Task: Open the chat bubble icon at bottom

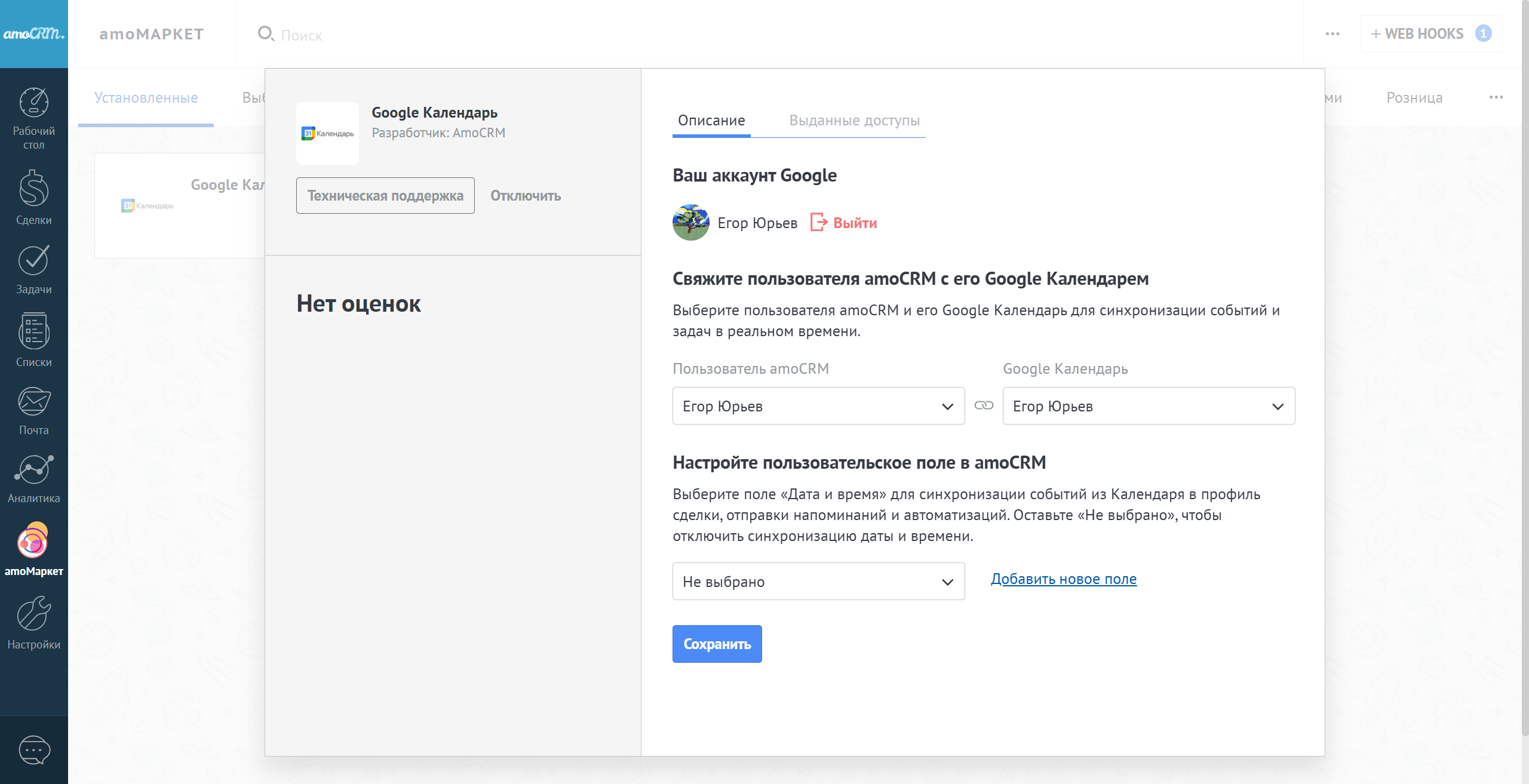Action: [34, 750]
